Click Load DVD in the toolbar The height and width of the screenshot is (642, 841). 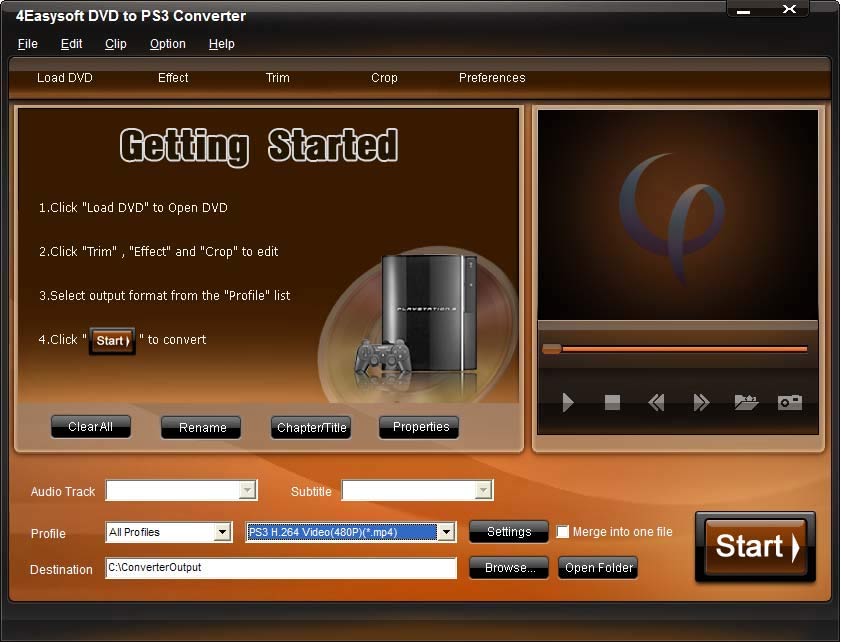click(x=65, y=78)
